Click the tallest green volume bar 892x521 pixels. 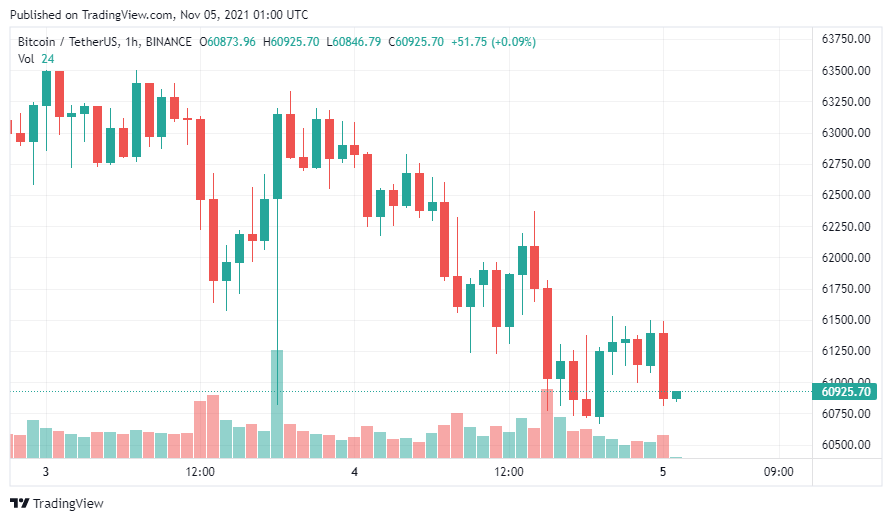pos(277,404)
